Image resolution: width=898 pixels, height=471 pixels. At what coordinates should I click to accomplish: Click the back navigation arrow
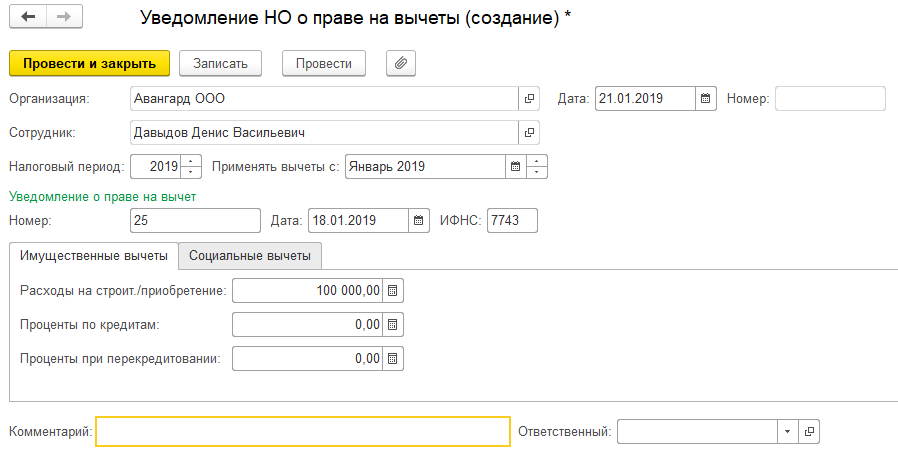27,18
